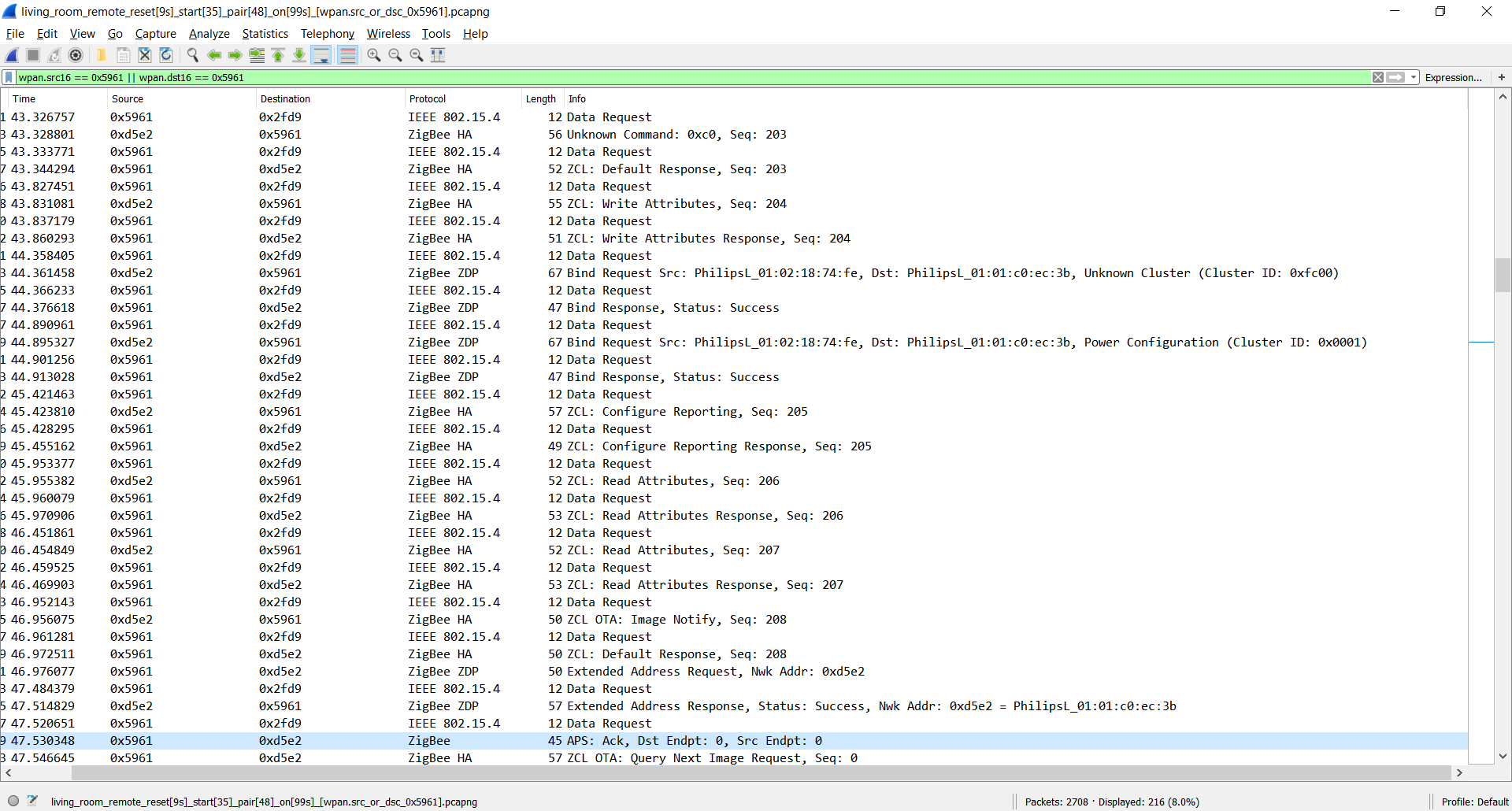Close this capture file

pos(145,55)
